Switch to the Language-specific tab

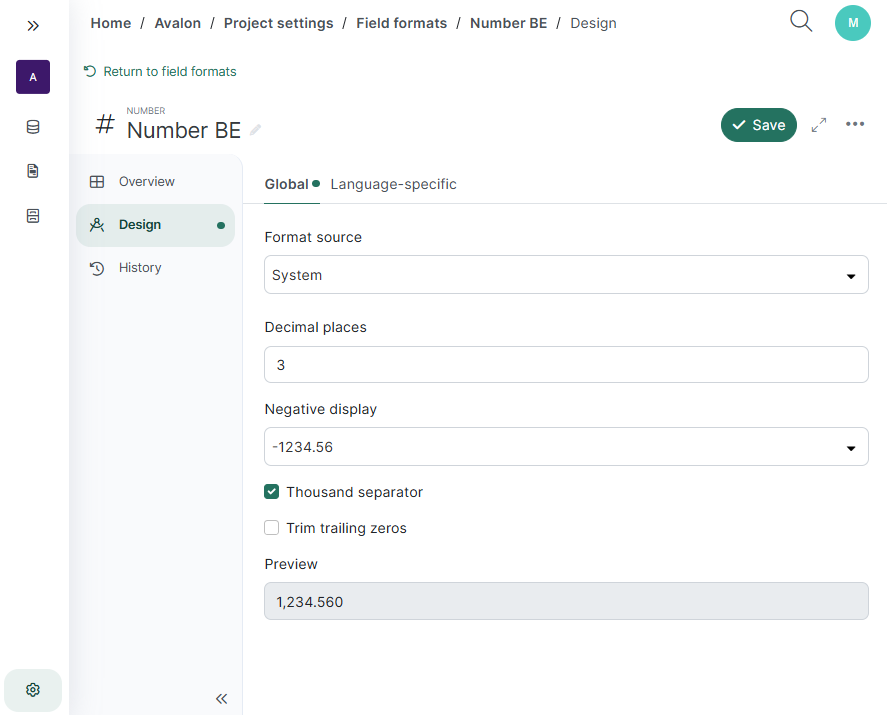pyautogui.click(x=393, y=184)
